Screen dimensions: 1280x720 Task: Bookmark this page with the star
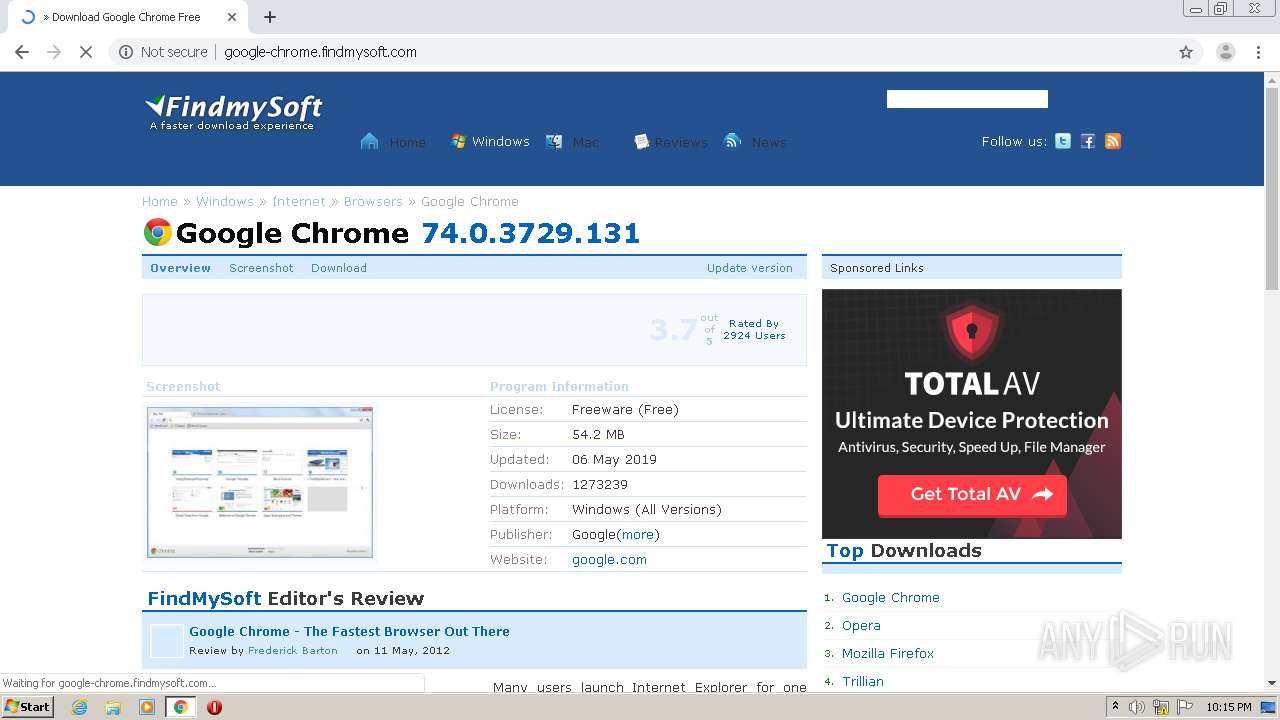(x=1186, y=52)
